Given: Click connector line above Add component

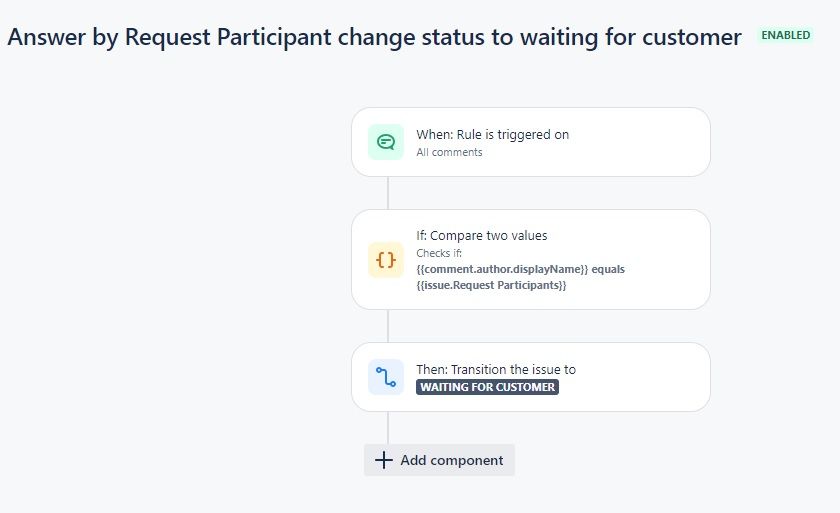Looking at the screenshot, I should (x=388, y=428).
